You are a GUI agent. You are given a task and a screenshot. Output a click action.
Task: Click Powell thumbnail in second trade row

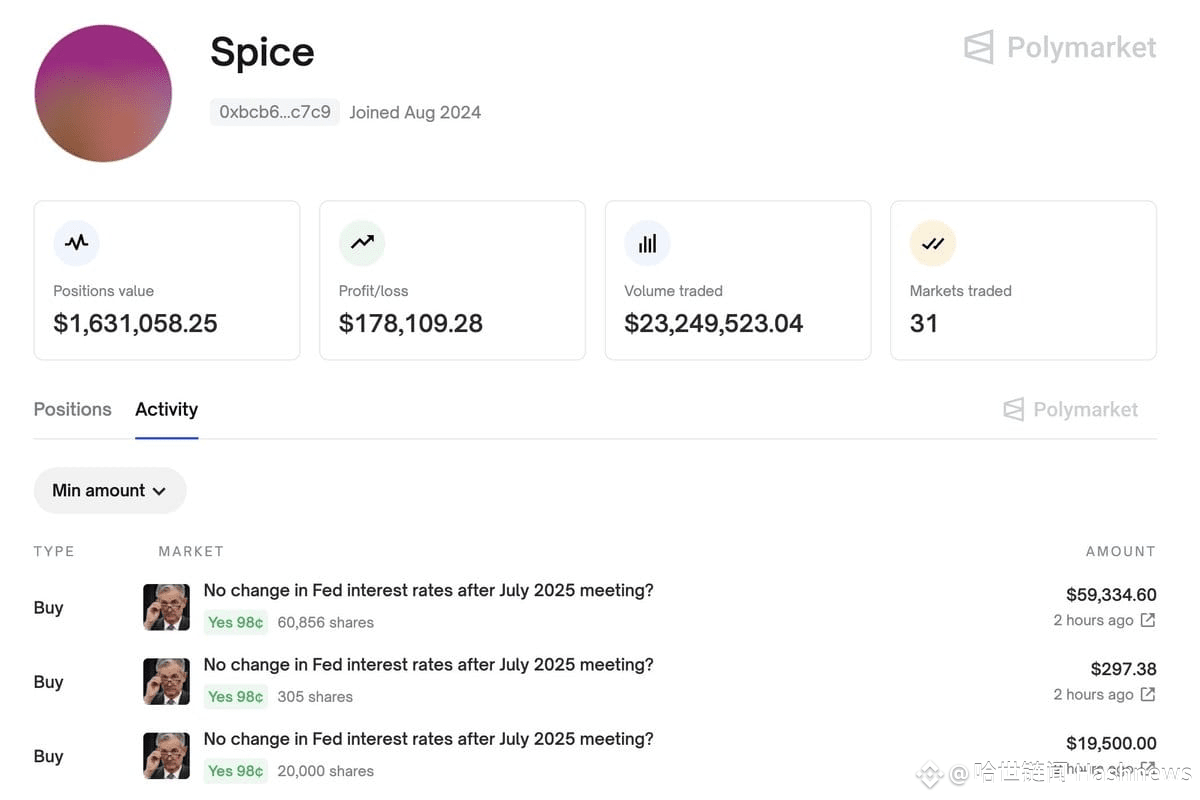[x=166, y=681]
